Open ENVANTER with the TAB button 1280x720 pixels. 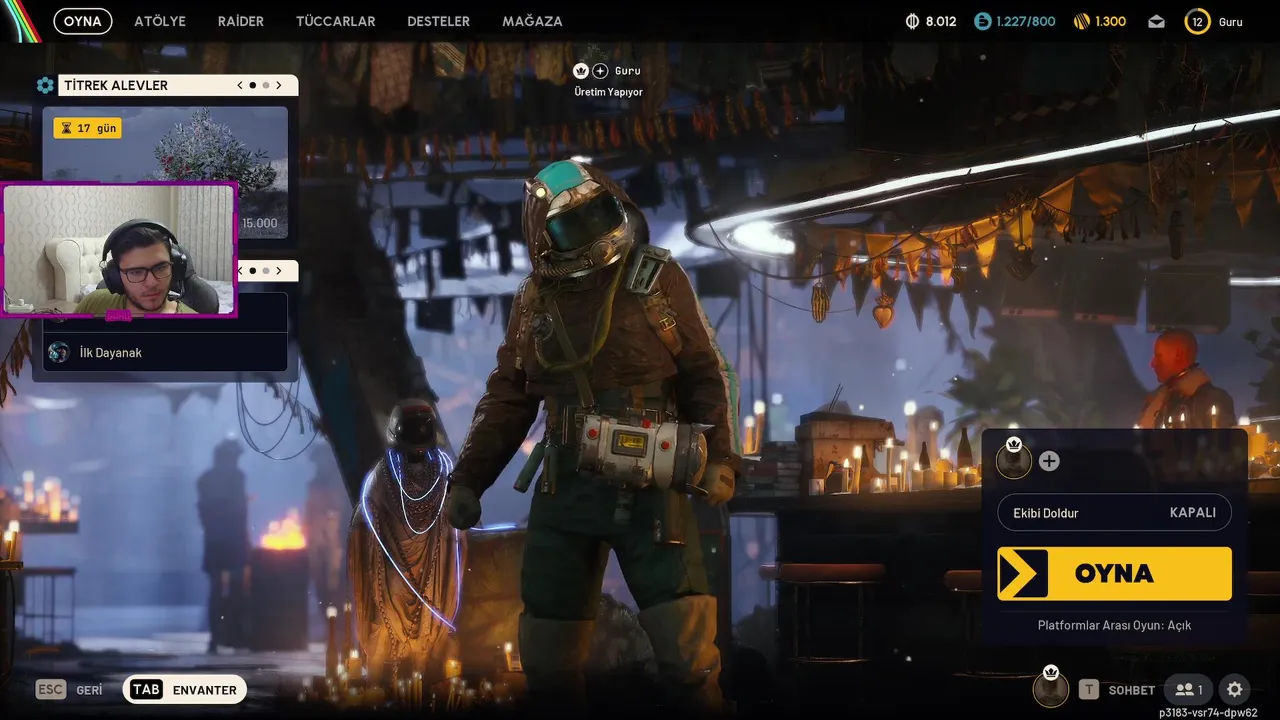[x=185, y=689]
